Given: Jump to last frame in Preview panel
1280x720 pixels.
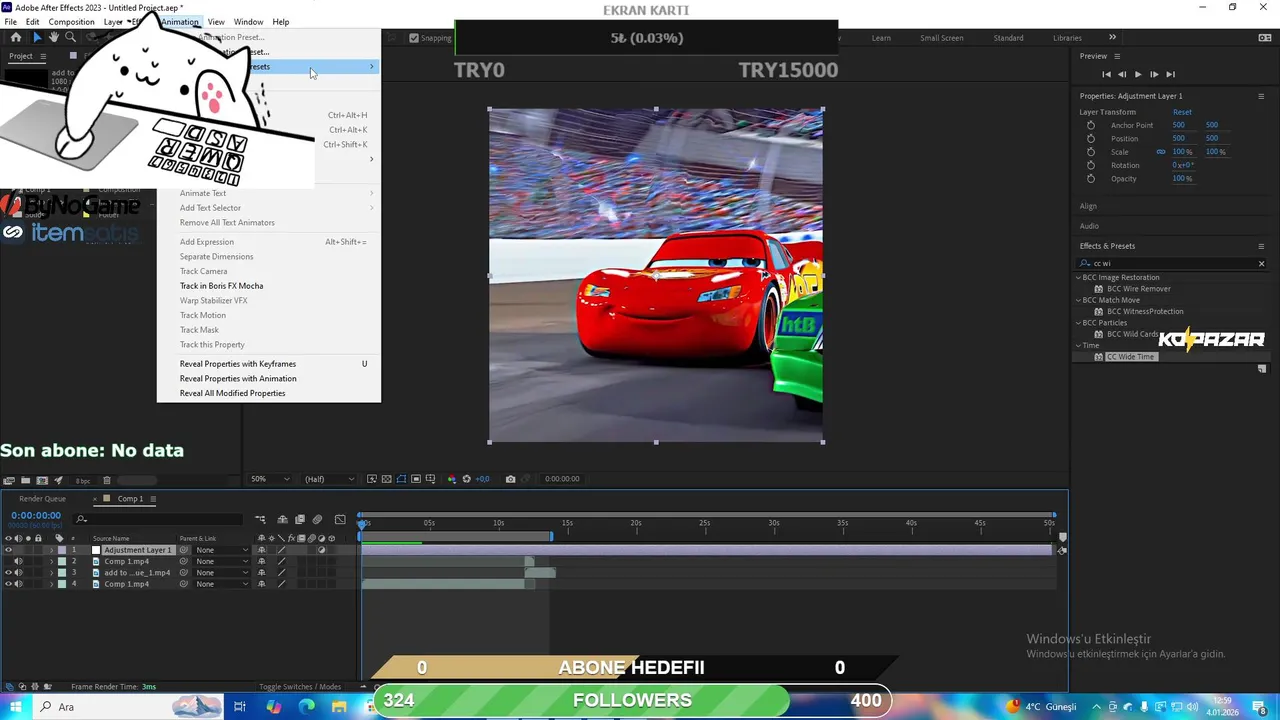Looking at the screenshot, I should tap(1170, 74).
